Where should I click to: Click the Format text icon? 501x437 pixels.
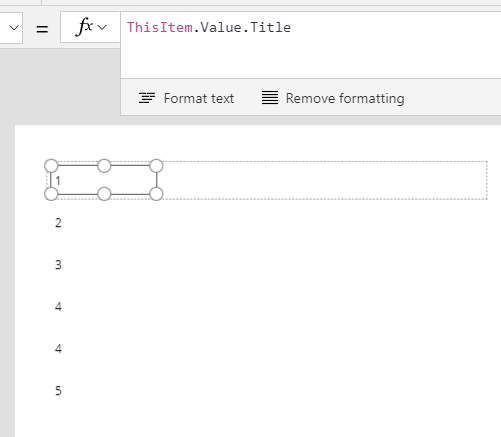147,98
